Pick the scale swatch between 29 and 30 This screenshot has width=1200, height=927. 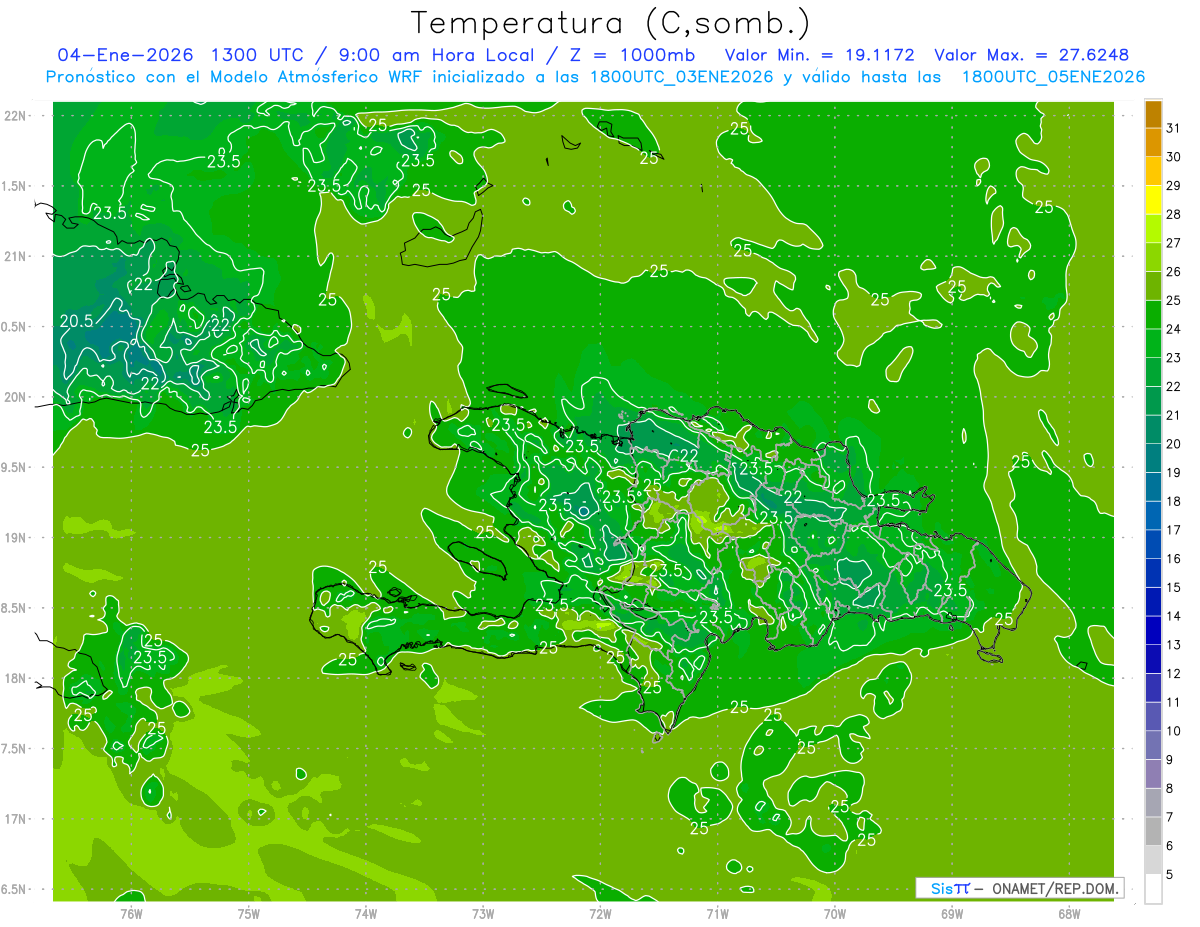click(1153, 171)
